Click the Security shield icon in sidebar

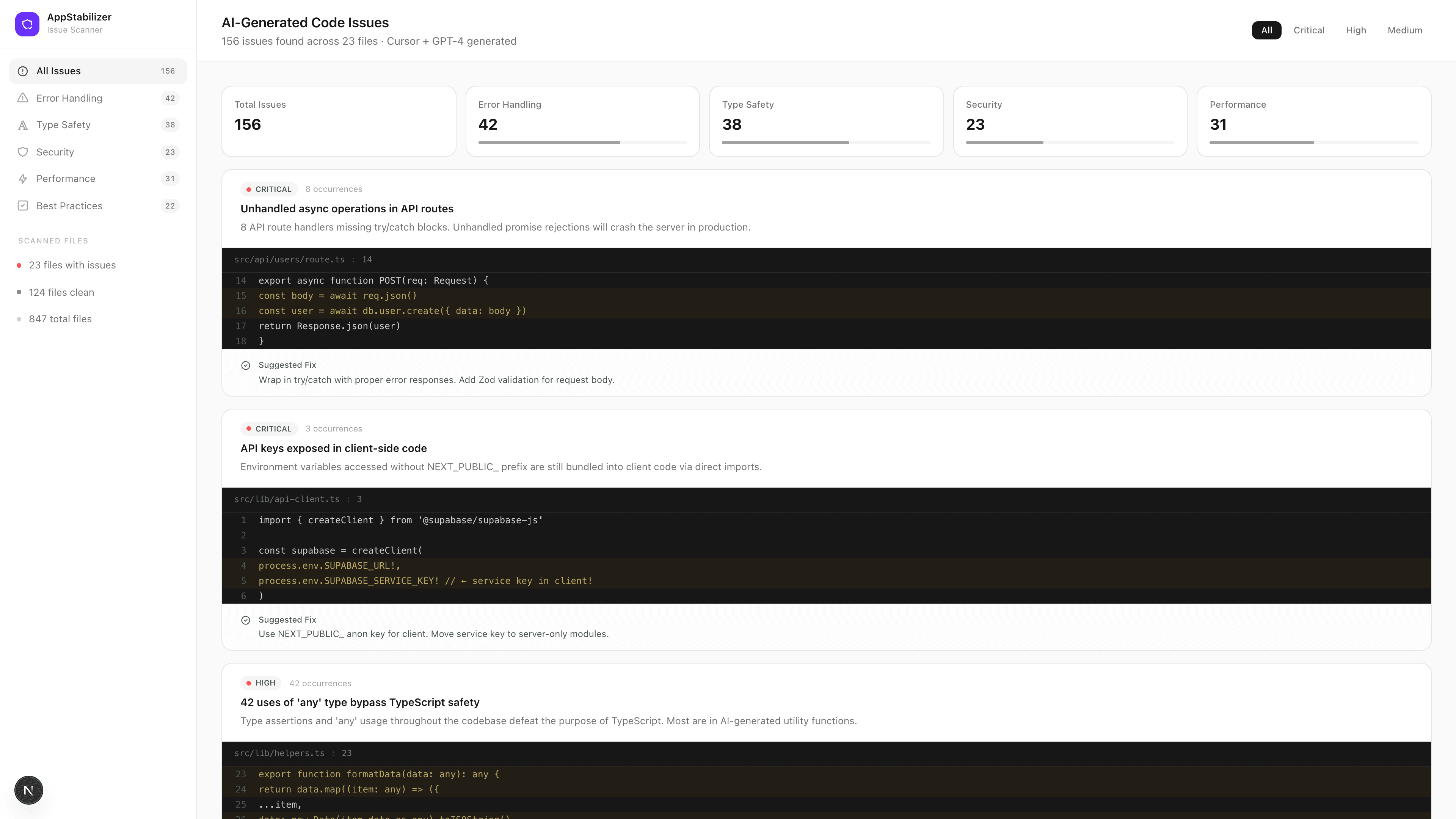point(23,152)
